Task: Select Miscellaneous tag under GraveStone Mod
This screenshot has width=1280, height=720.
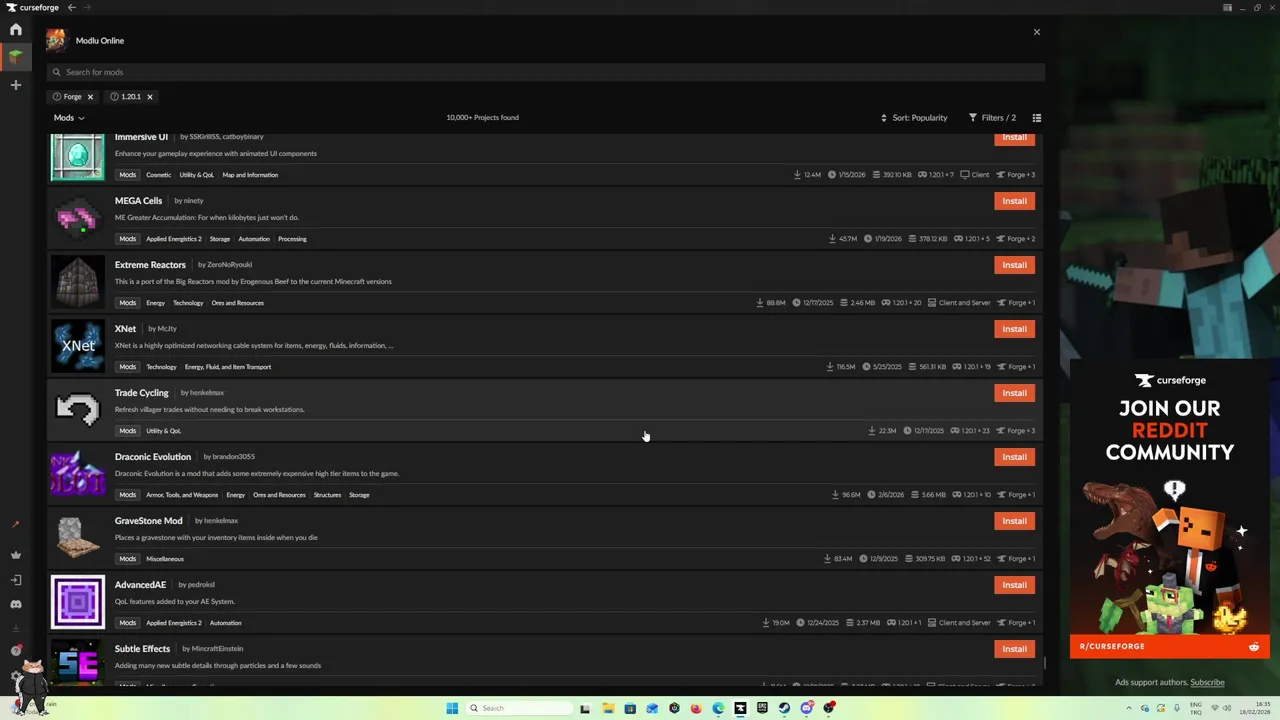Action: 165,559
